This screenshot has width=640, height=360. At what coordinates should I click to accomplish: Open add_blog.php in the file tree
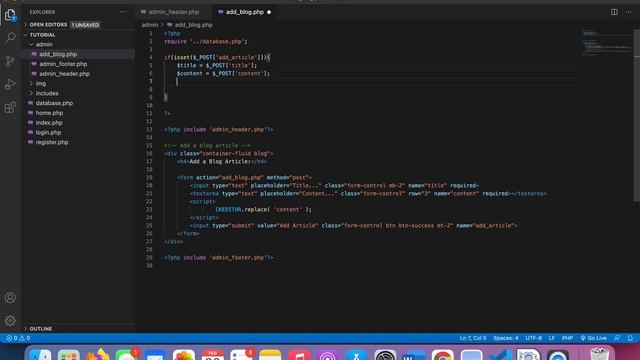click(58, 54)
